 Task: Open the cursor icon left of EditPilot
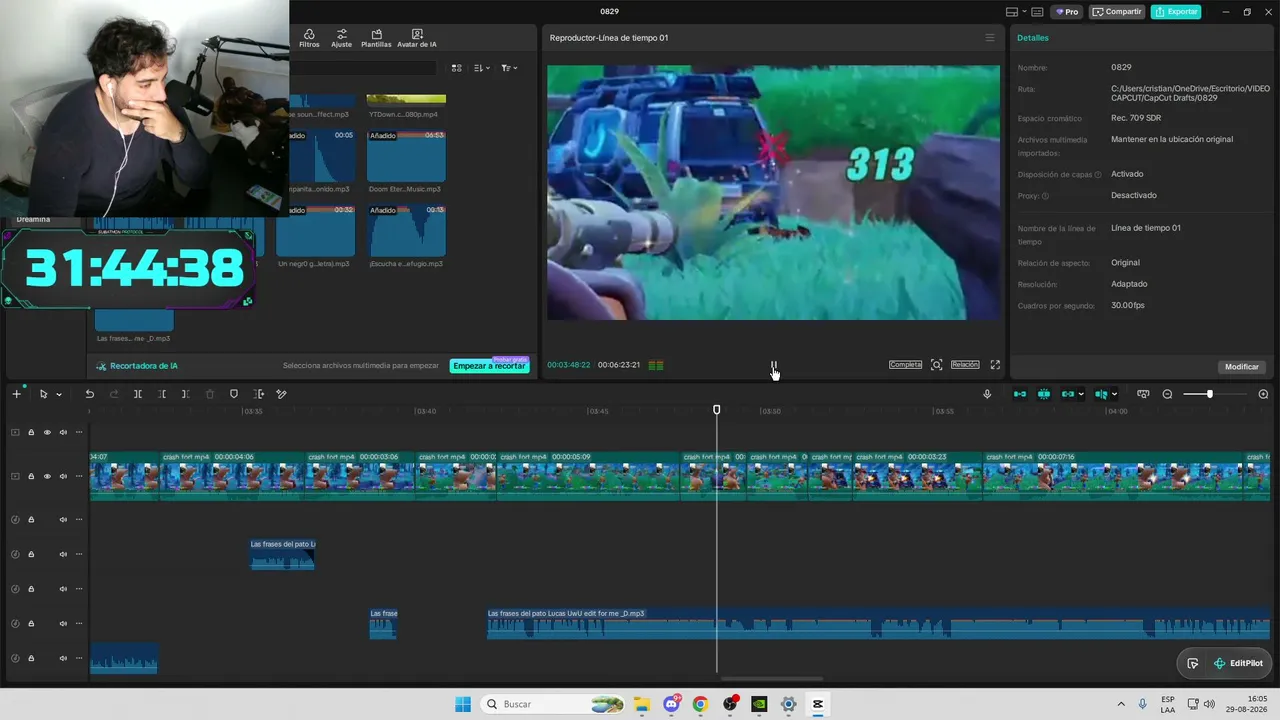(x=1193, y=663)
